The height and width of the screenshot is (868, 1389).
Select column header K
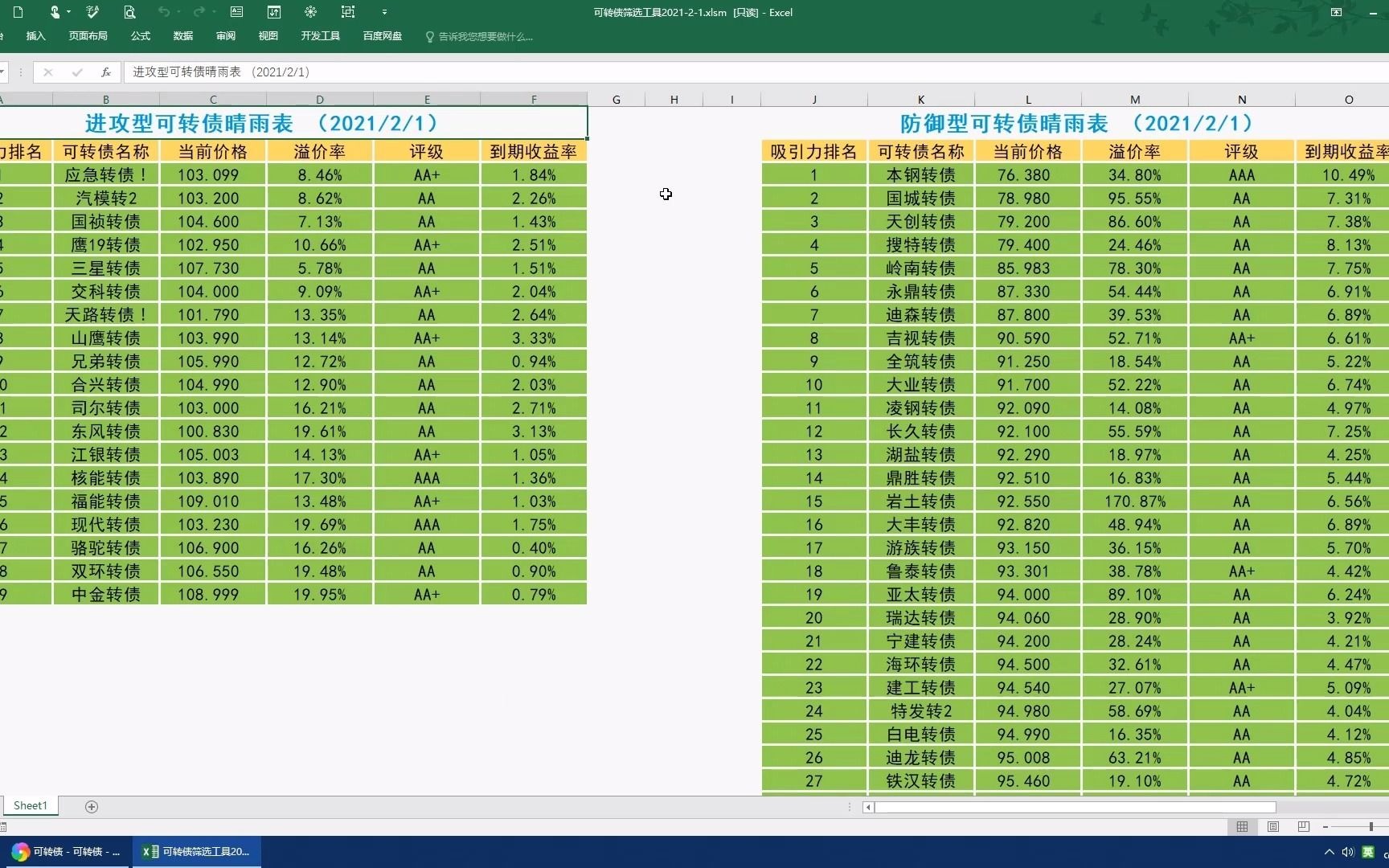(921, 100)
